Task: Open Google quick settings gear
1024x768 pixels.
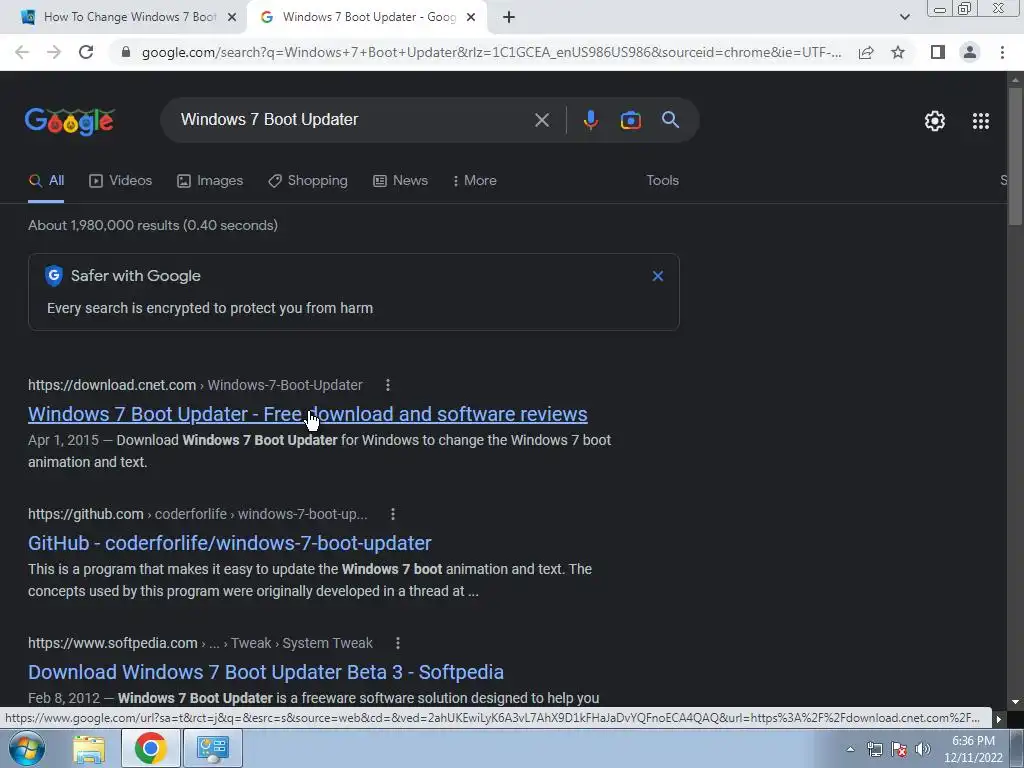Action: [x=935, y=121]
